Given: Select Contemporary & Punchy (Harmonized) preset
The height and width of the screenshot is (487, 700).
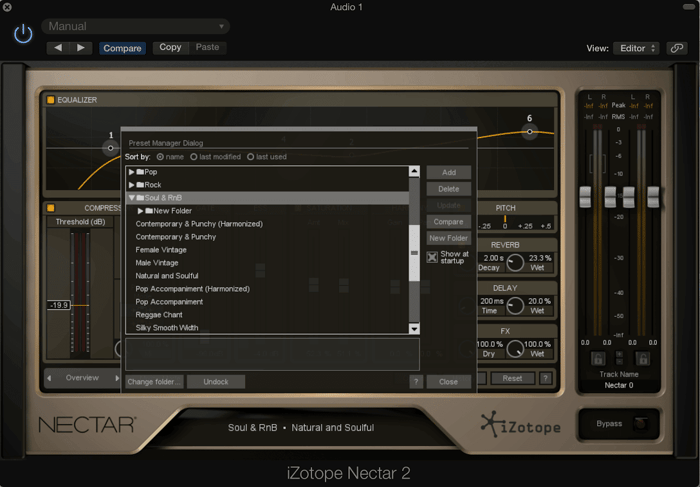Looking at the screenshot, I should (x=199, y=224).
